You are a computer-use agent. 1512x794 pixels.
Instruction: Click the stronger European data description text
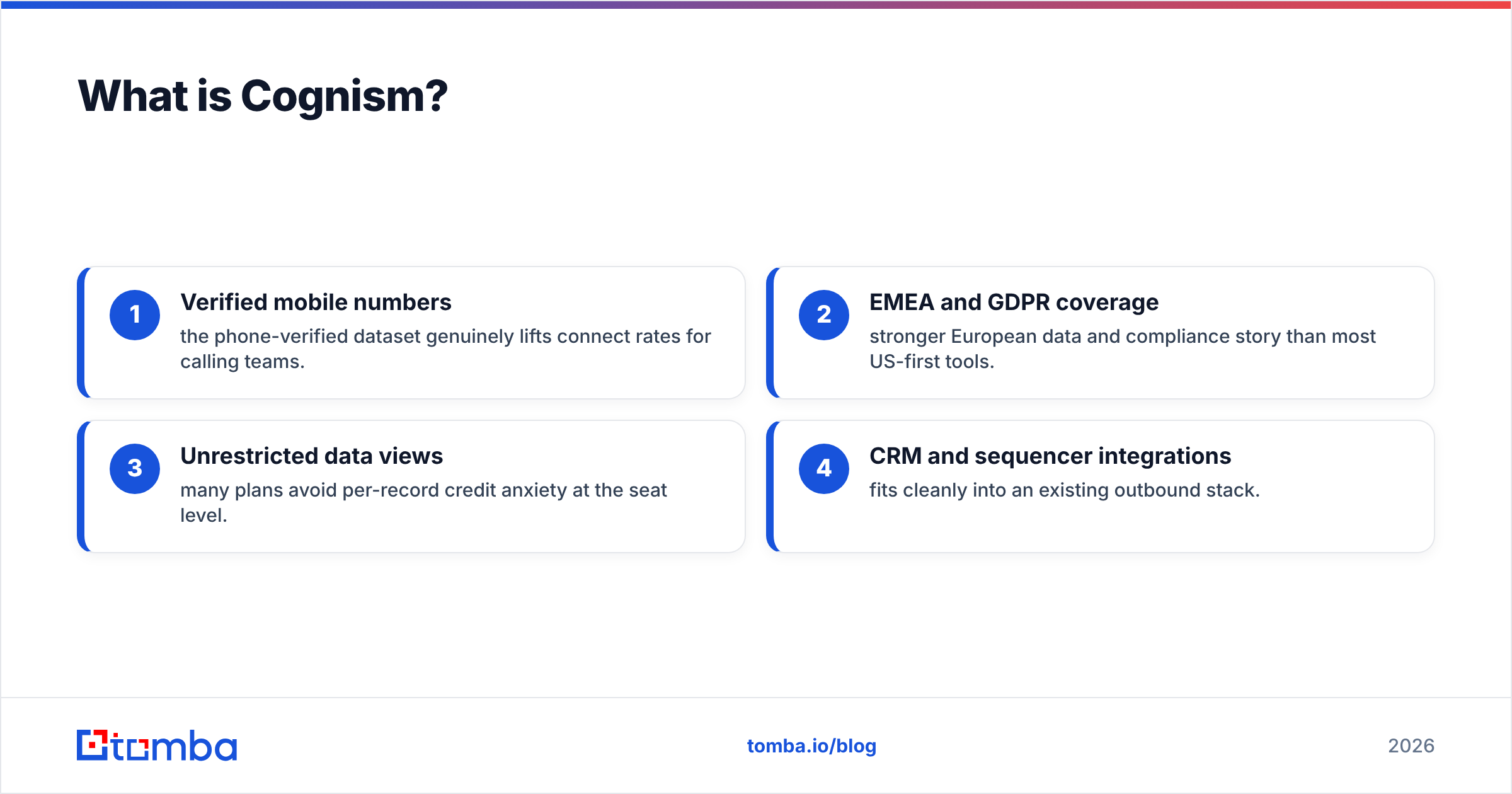pyautogui.click(x=1122, y=349)
